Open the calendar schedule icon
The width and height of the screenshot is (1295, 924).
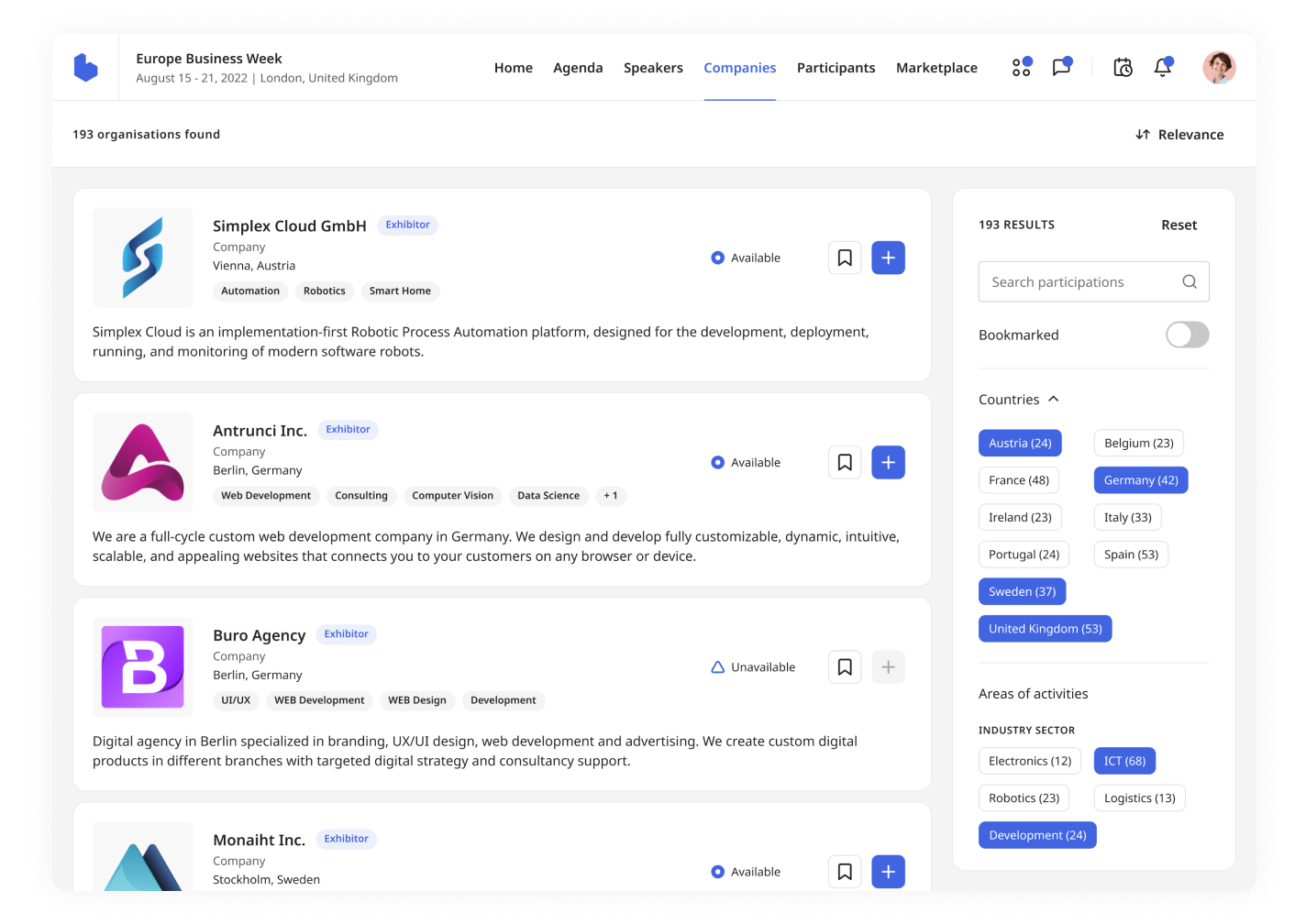pyautogui.click(x=1123, y=67)
